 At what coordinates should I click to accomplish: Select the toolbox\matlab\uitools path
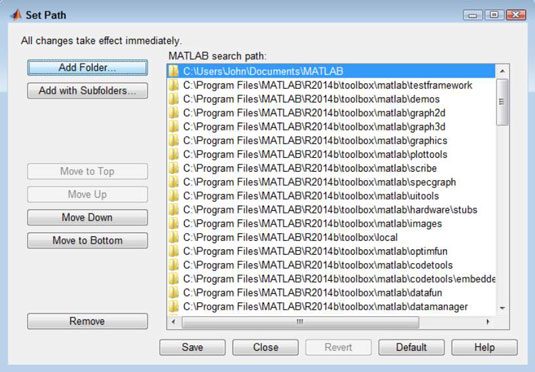pos(331,196)
